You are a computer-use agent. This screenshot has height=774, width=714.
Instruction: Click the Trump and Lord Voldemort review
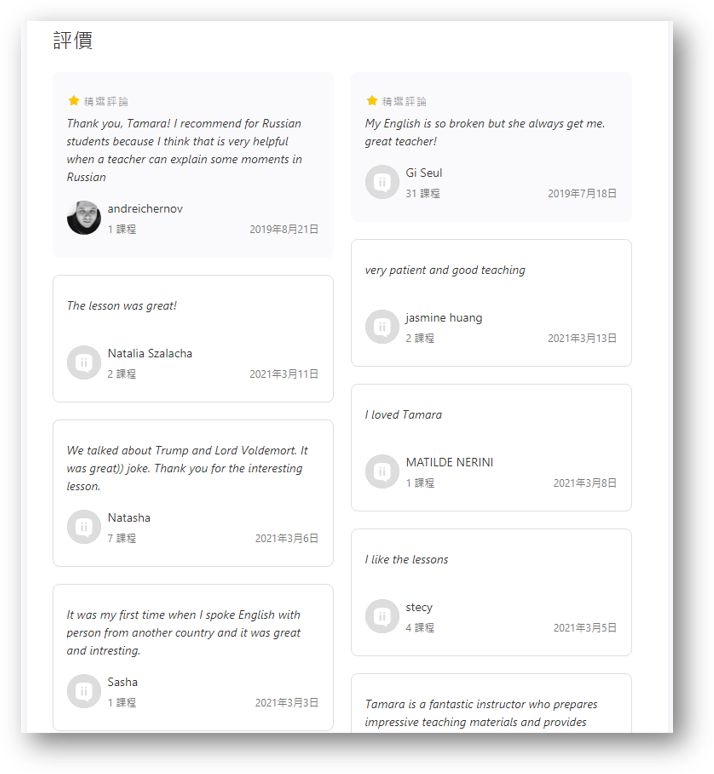[x=187, y=468]
